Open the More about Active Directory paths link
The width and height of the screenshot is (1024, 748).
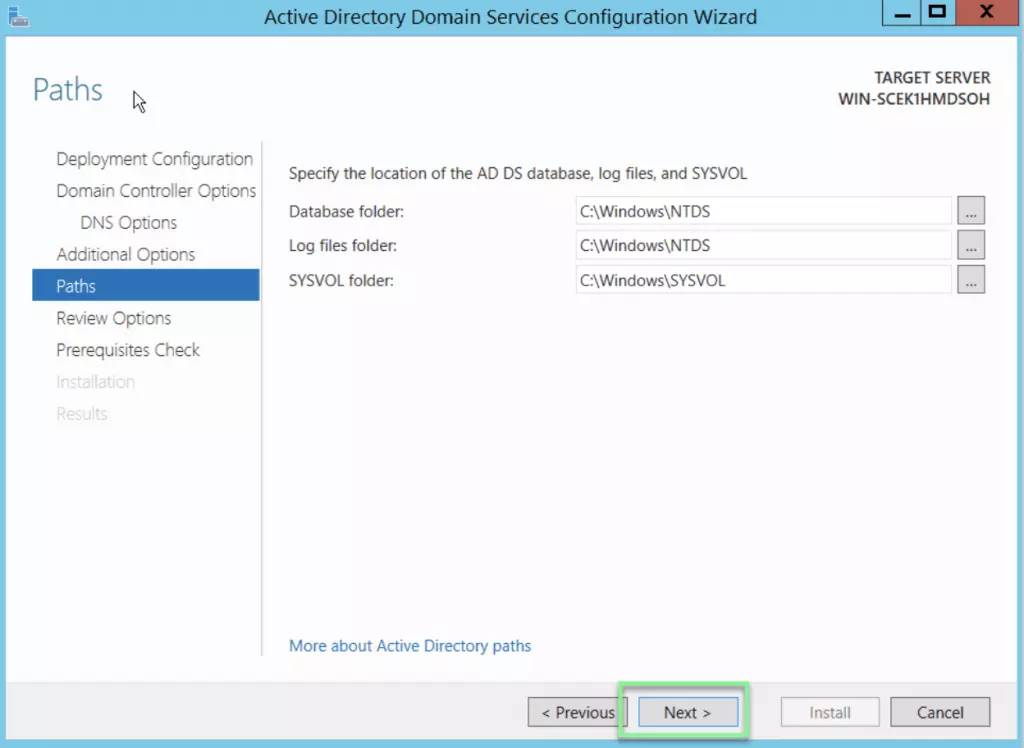[410, 646]
